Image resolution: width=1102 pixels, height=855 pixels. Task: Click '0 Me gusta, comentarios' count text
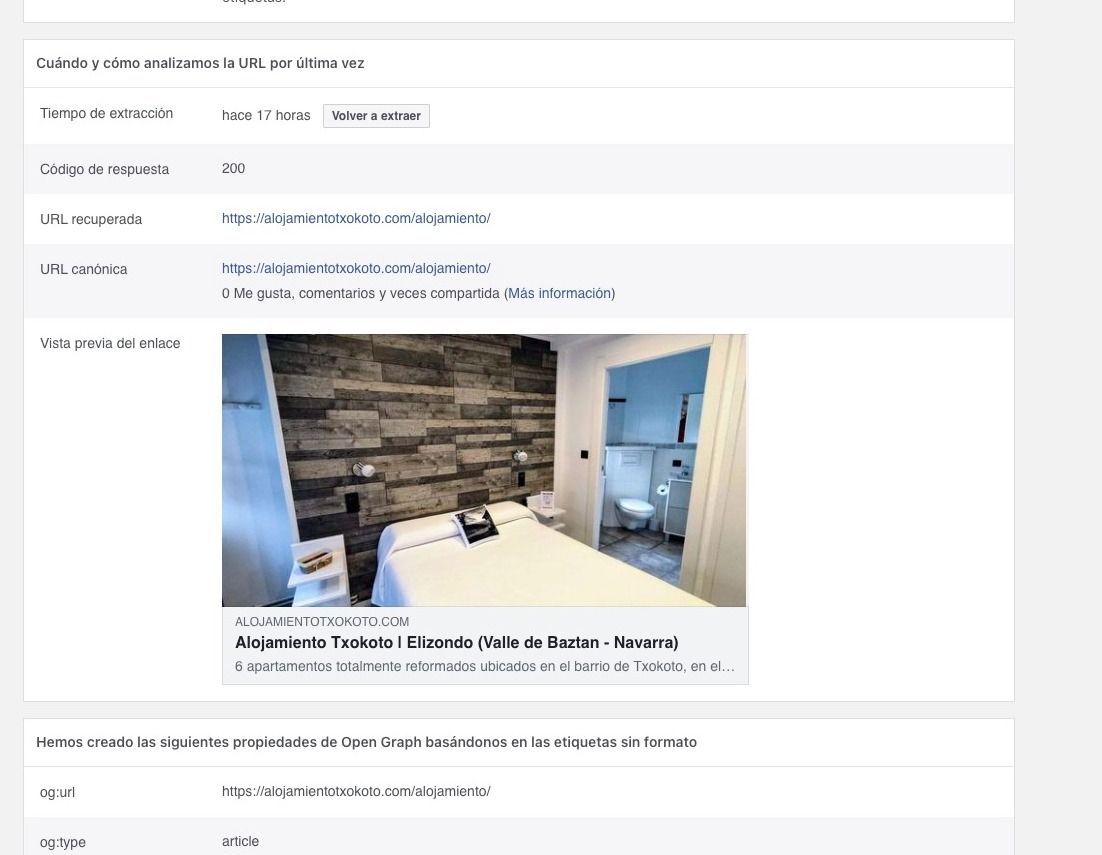(361, 294)
